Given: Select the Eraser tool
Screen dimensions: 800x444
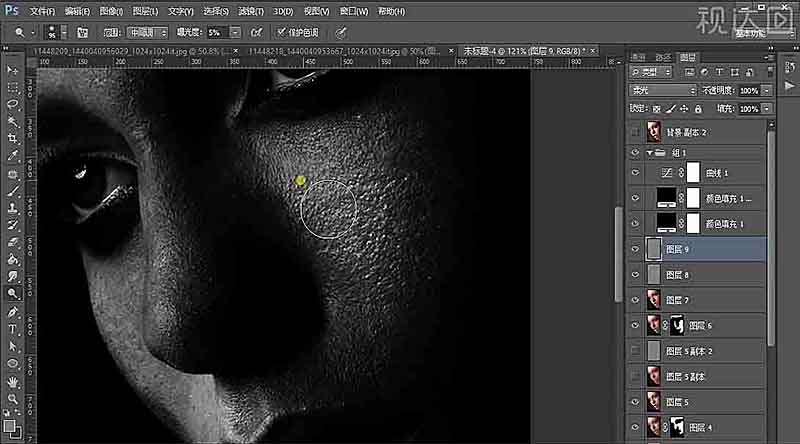Looking at the screenshot, I should tap(13, 243).
